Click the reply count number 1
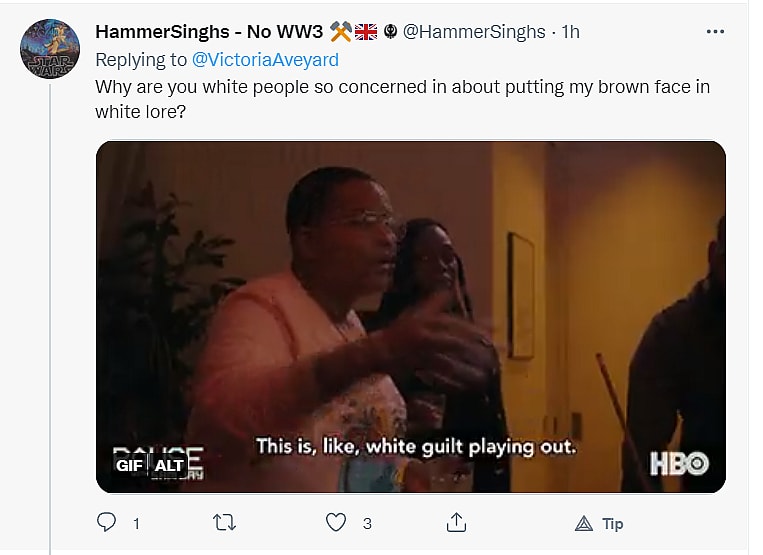The image size is (763, 555). click(137, 524)
